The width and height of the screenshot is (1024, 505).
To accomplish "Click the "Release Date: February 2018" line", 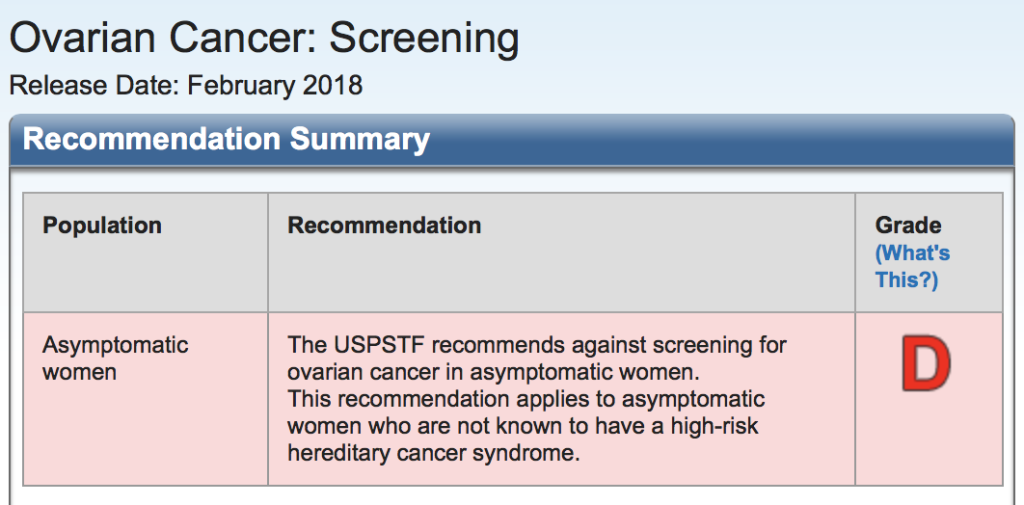I will (186, 85).
